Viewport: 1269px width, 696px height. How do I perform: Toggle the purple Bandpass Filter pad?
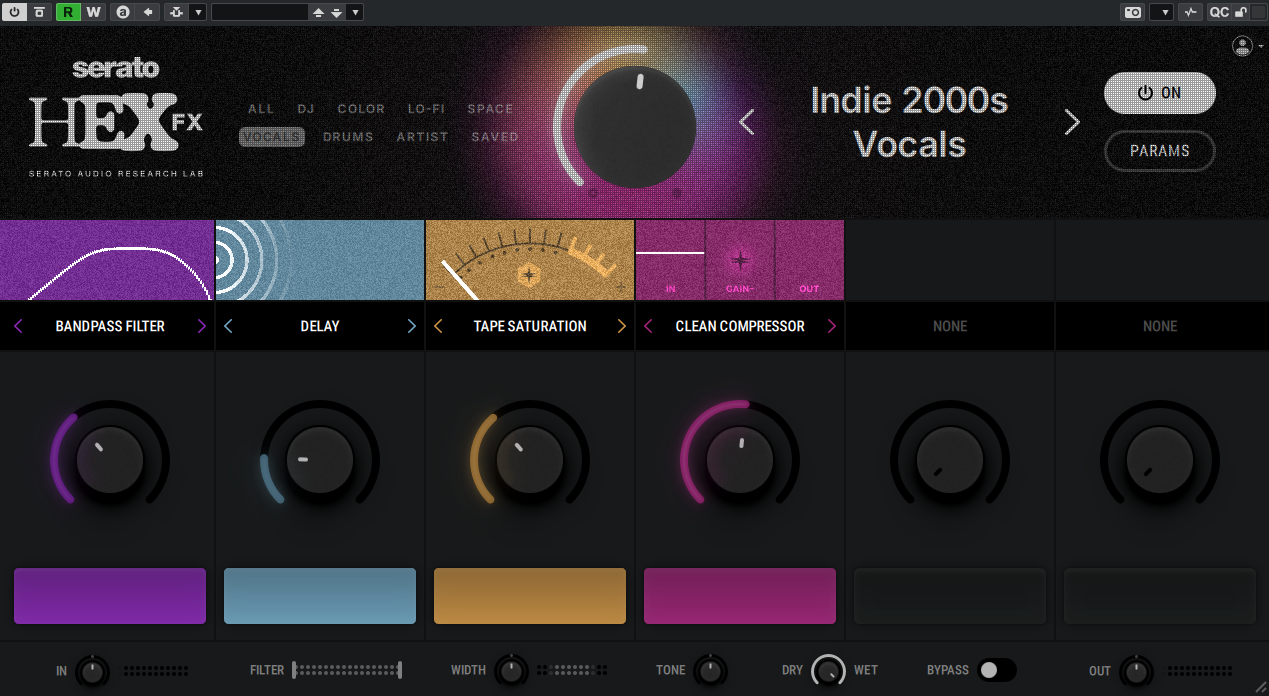[x=110, y=596]
